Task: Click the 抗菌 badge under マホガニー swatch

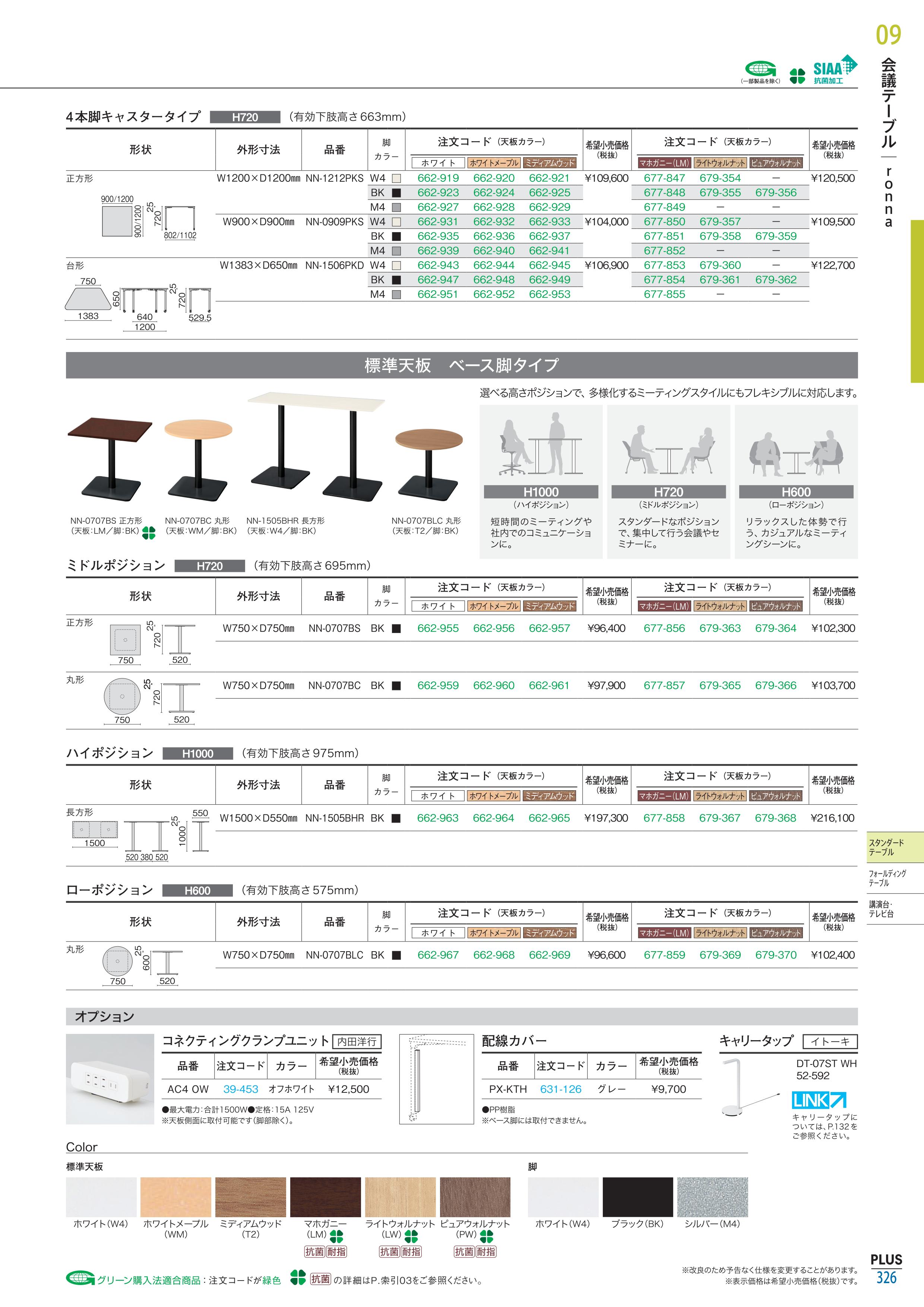Action: click(x=315, y=1252)
